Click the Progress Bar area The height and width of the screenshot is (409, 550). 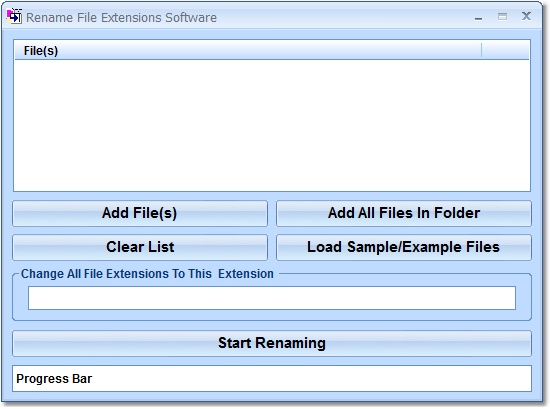coord(272,378)
